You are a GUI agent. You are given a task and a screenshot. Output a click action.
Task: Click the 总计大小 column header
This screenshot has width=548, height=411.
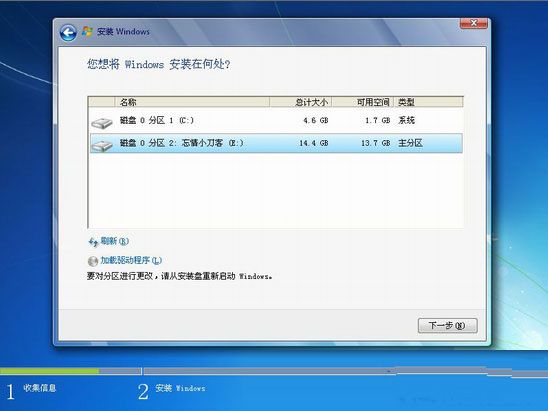coord(301,102)
